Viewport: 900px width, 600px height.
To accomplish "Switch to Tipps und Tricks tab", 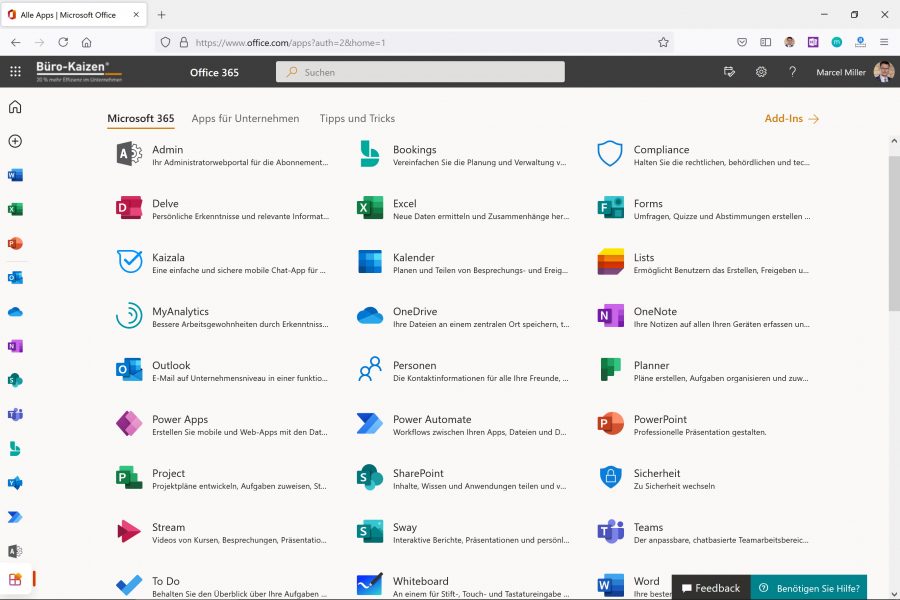I will click(x=357, y=118).
